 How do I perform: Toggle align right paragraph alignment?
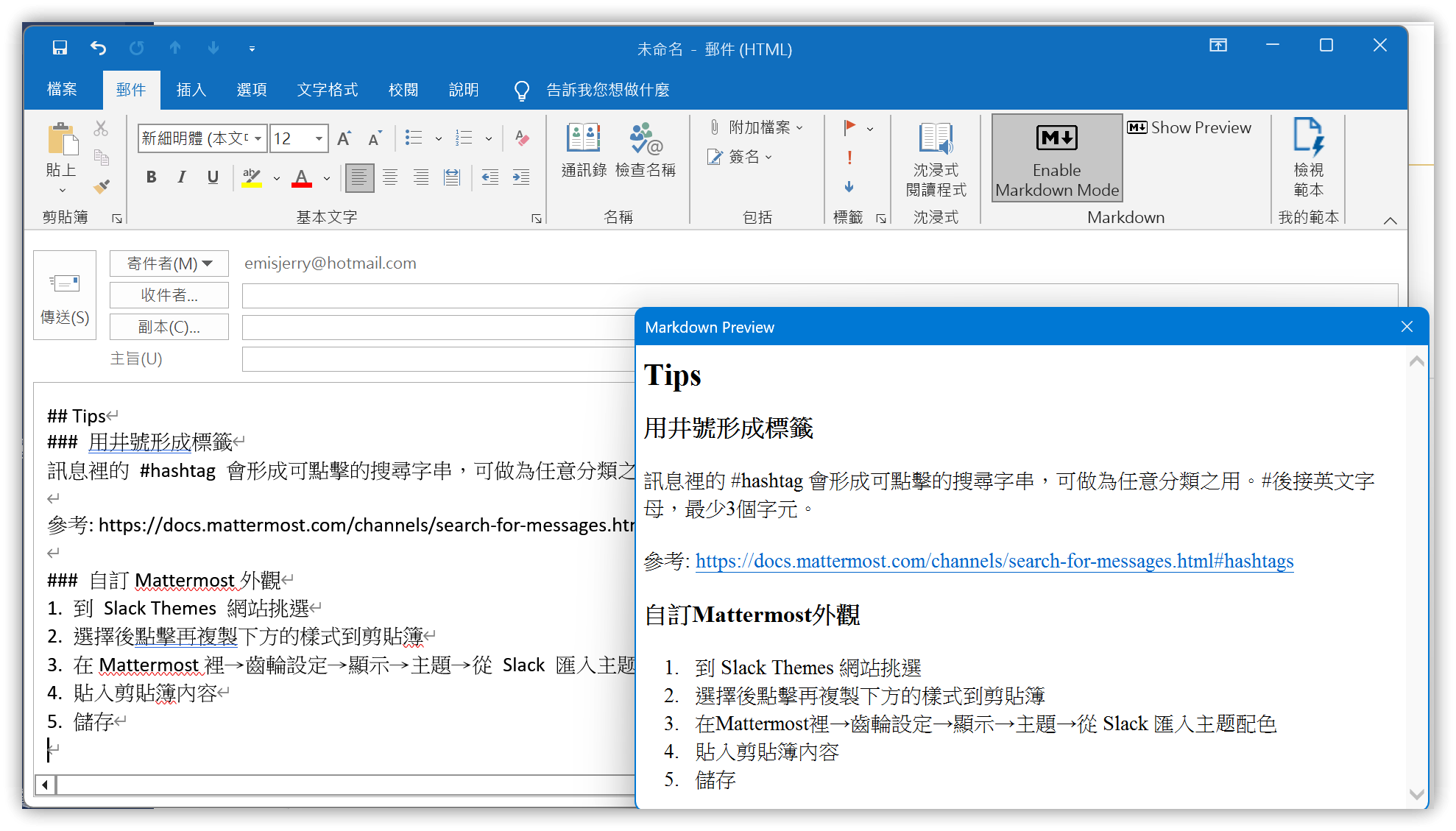click(421, 177)
